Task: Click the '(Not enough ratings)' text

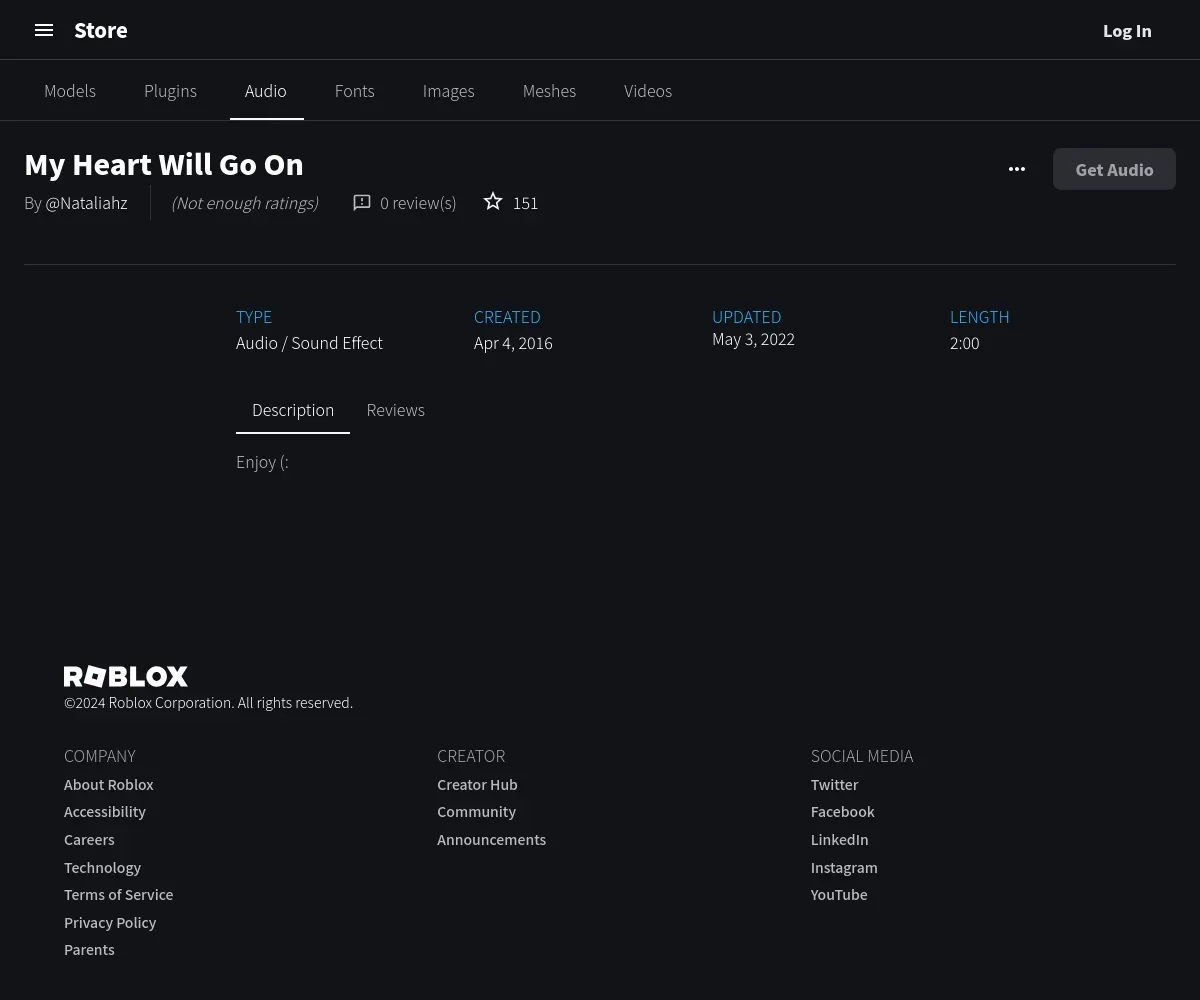Action: tap(245, 203)
